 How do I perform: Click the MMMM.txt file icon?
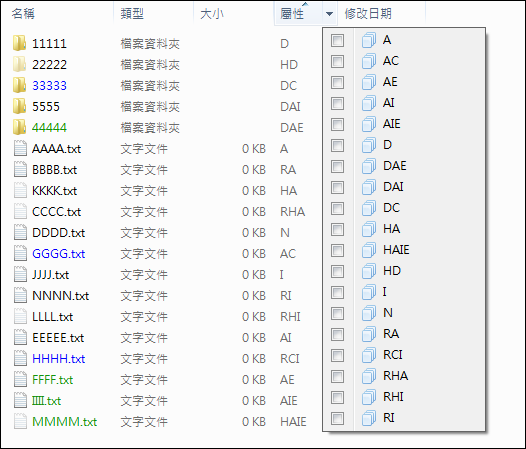coord(20,421)
